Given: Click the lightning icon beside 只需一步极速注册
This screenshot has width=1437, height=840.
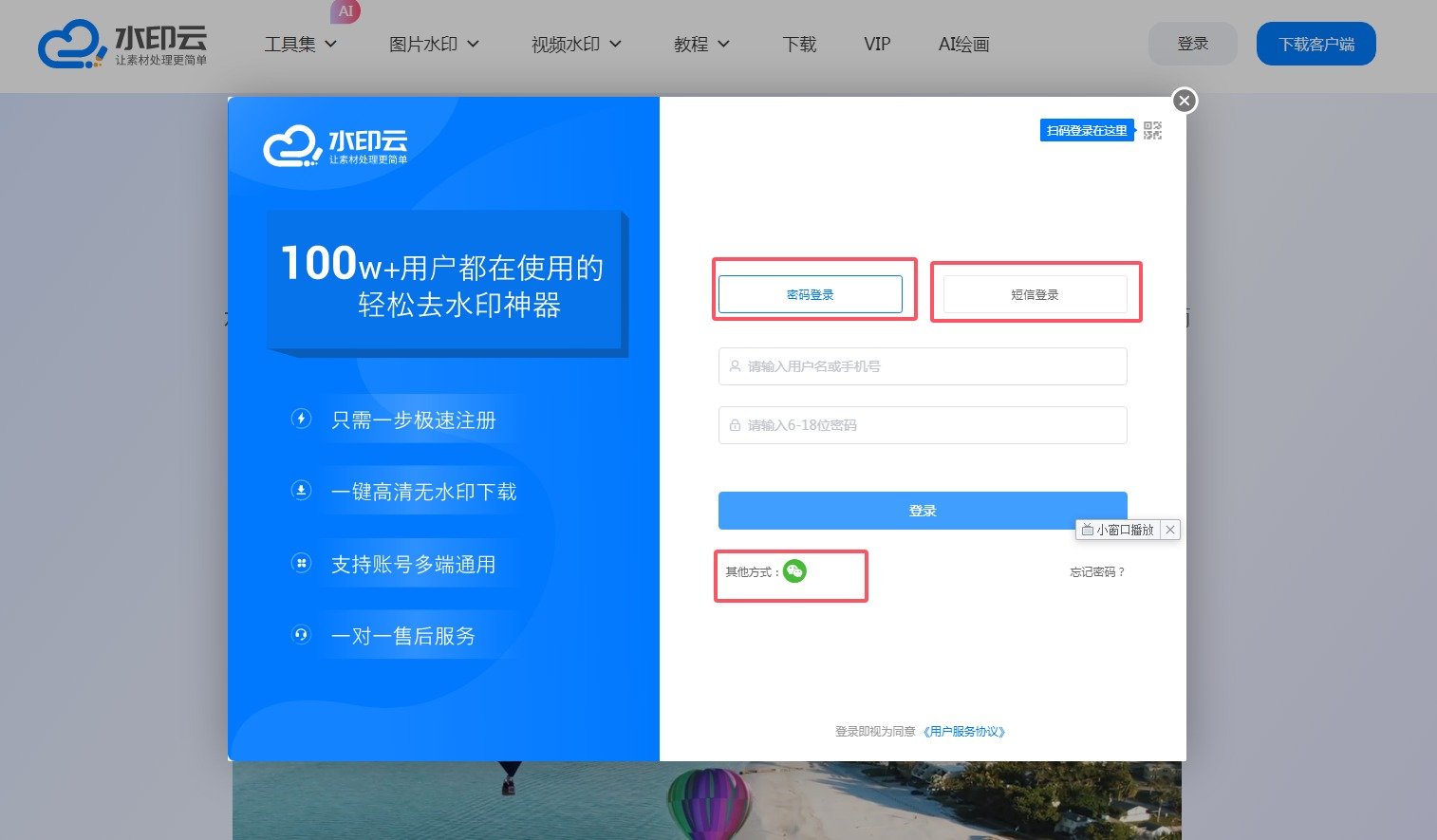Looking at the screenshot, I should pyautogui.click(x=301, y=419).
